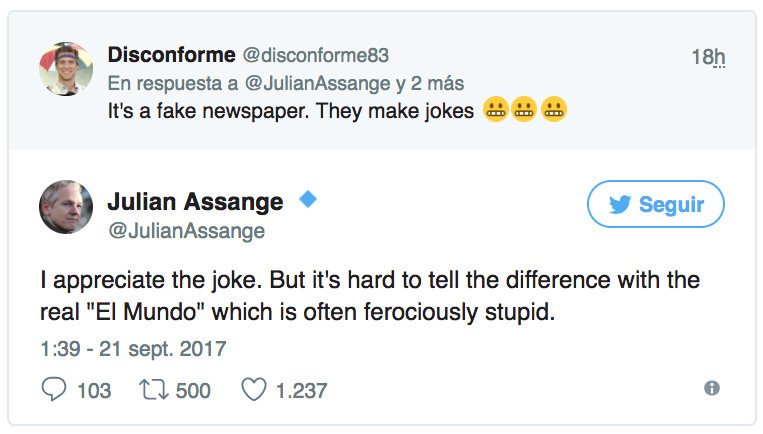Click the retweet arrows icon
Viewport: 763px width, 434px height.
(x=154, y=389)
